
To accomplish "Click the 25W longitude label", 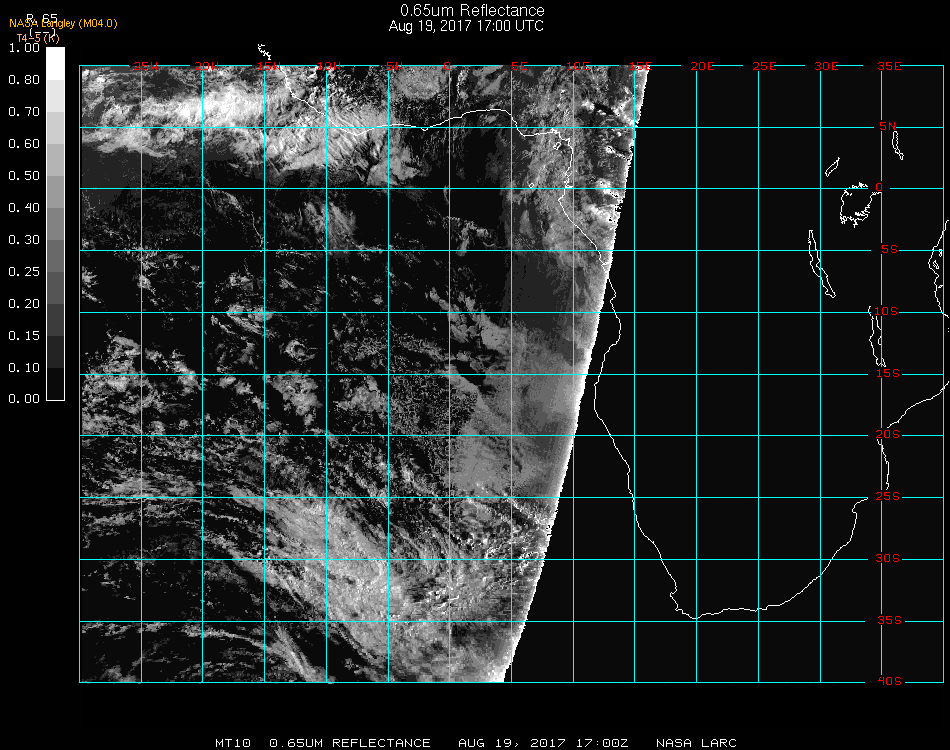I will coord(145,66).
